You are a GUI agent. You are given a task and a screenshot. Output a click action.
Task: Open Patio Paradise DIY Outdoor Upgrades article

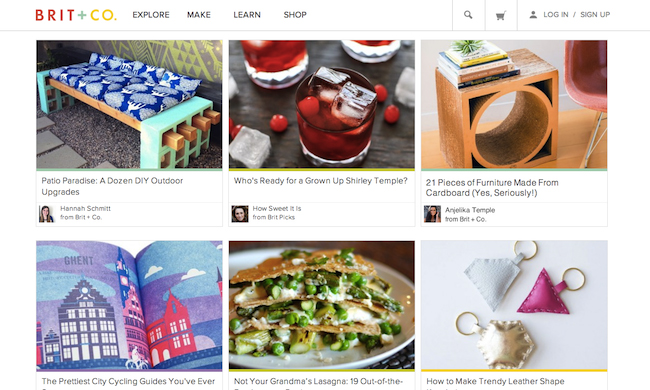pos(112,186)
